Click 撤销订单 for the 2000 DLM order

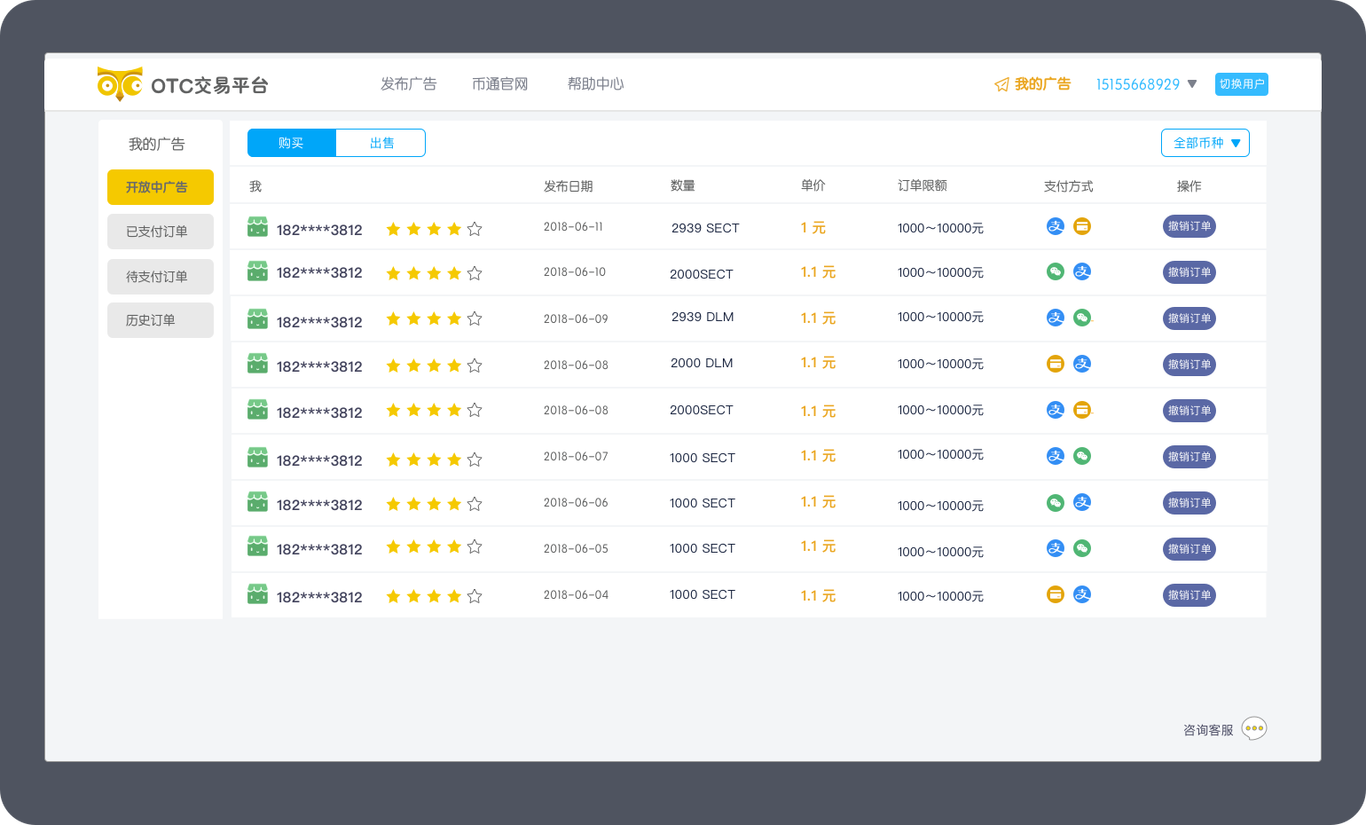pos(1189,364)
